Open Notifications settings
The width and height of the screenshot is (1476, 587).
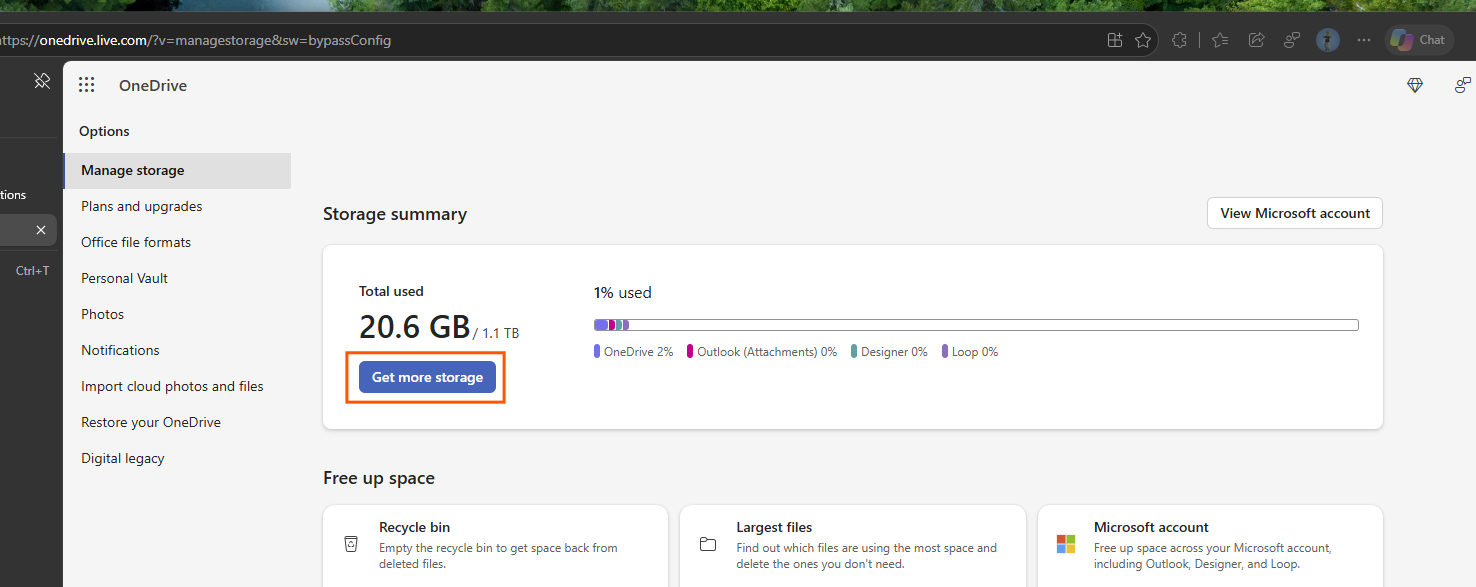(120, 350)
